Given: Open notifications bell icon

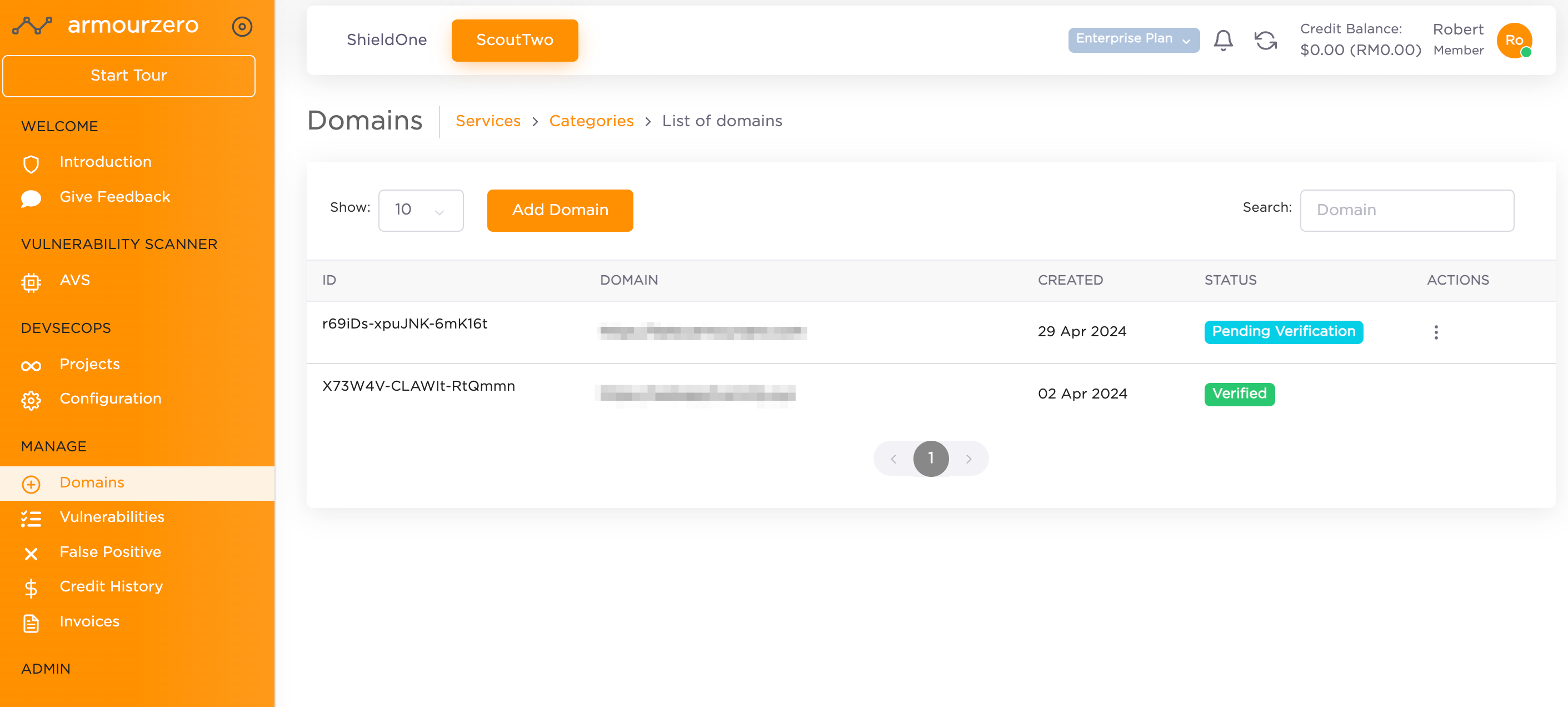Looking at the screenshot, I should (x=1223, y=40).
